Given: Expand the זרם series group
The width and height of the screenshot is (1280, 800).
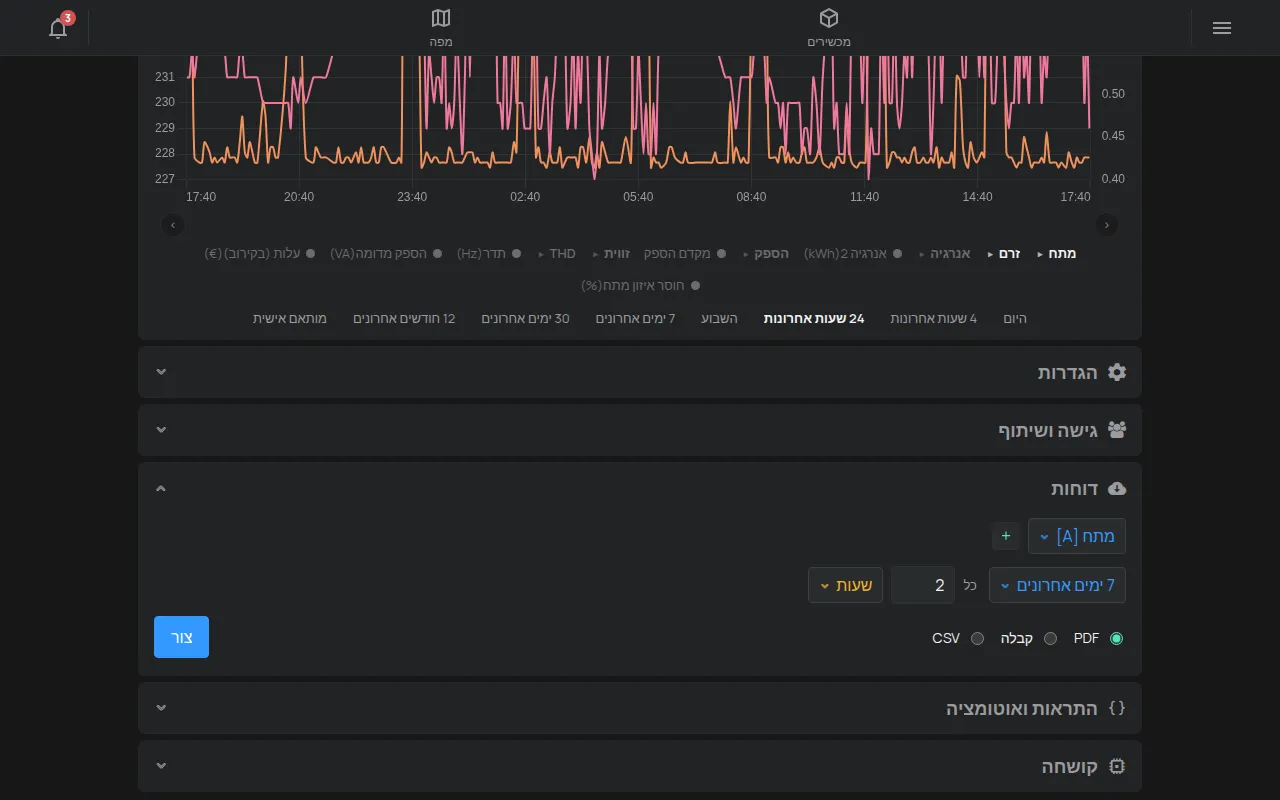Looking at the screenshot, I should pos(1003,254).
